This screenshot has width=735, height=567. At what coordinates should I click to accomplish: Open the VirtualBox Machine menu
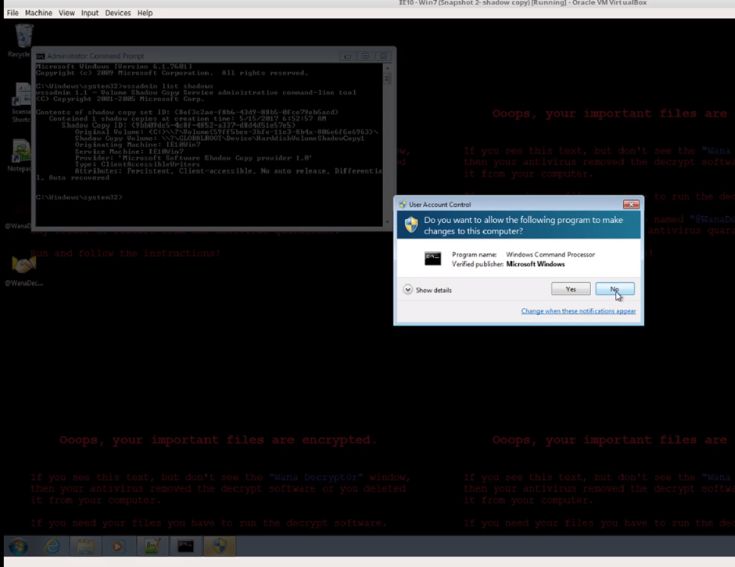pyautogui.click(x=38, y=13)
